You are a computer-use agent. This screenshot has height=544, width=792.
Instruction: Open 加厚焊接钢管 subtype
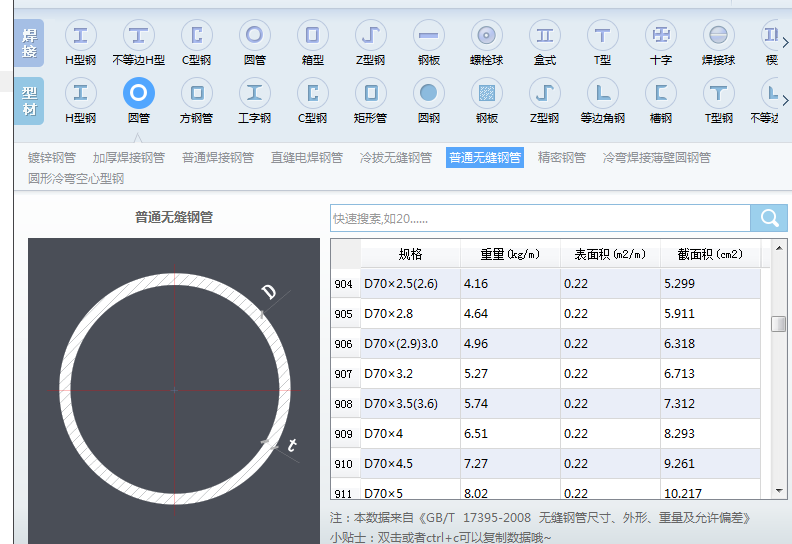point(129,158)
